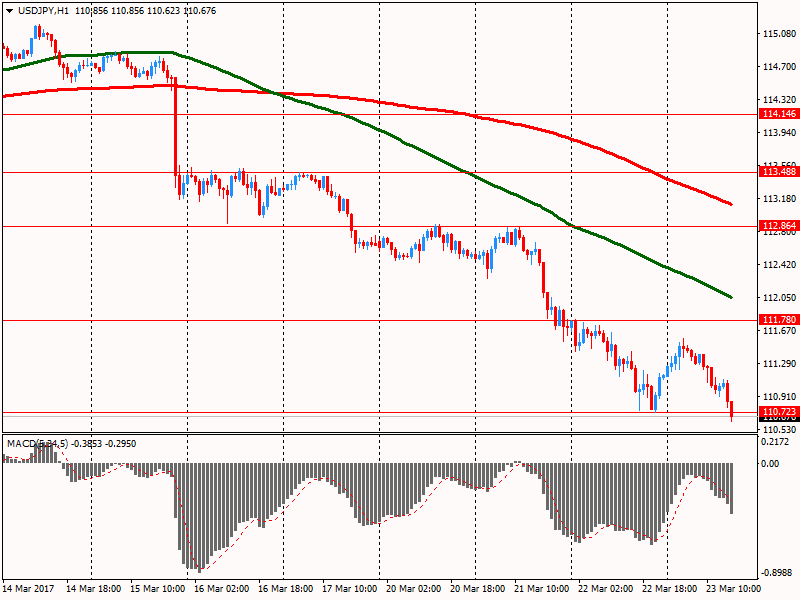Click the end of the red moving average
Screen dimensions: 800x600
click(x=731, y=204)
